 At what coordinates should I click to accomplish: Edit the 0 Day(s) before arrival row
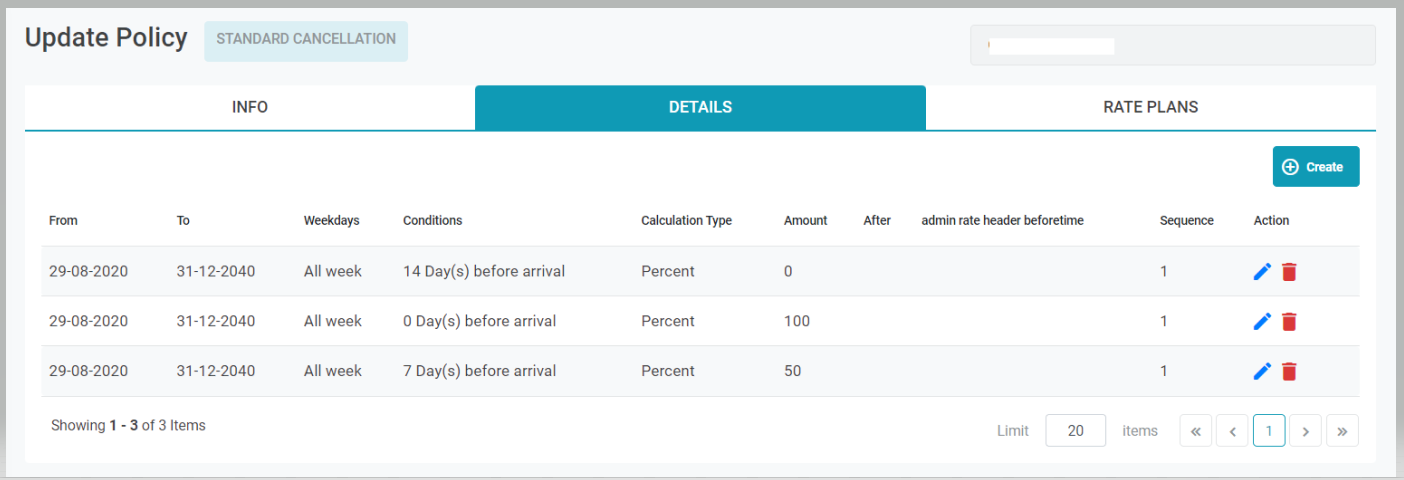(1262, 321)
